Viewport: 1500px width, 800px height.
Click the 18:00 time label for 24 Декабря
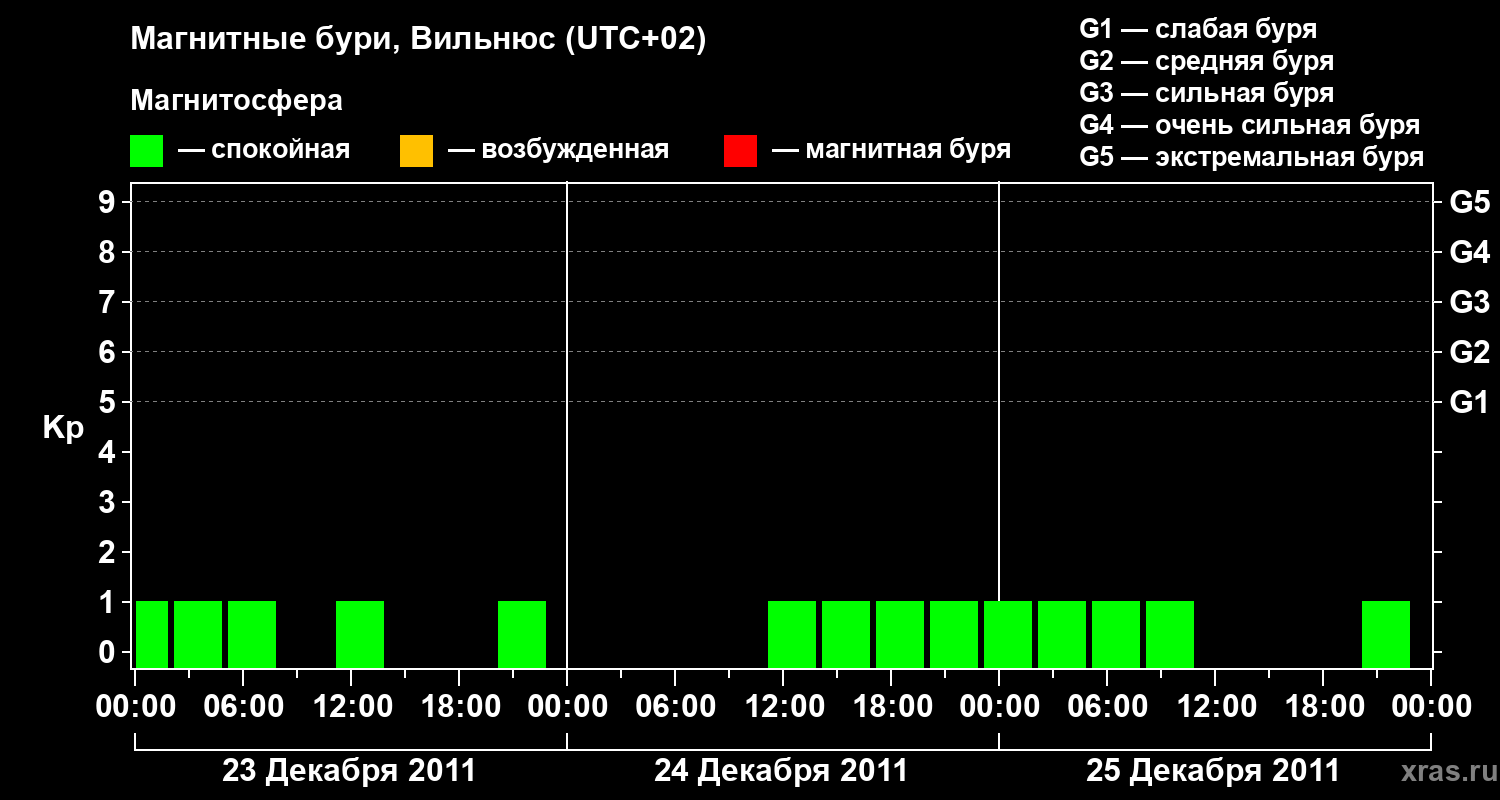tap(891, 706)
